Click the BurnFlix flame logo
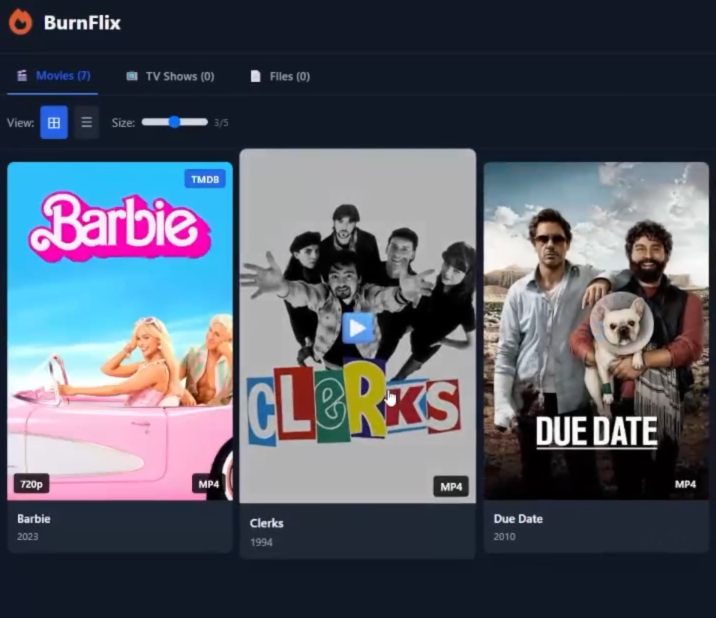Image resolution: width=716 pixels, height=618 pixels. pos(21,22)
